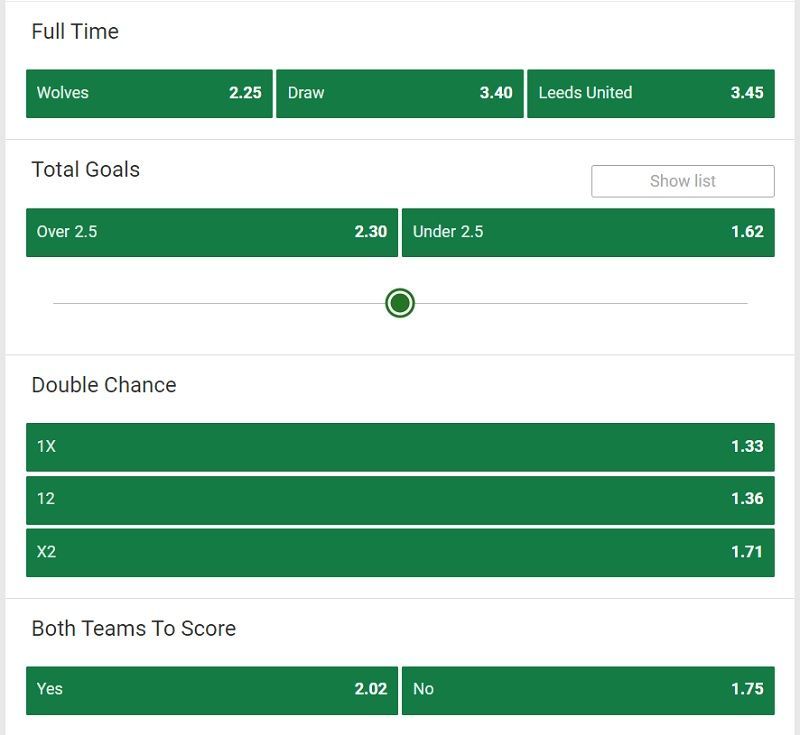Select Wolves to win at 2.25
The width and height of the screenshot is (800, 735).
pos(149,93)
